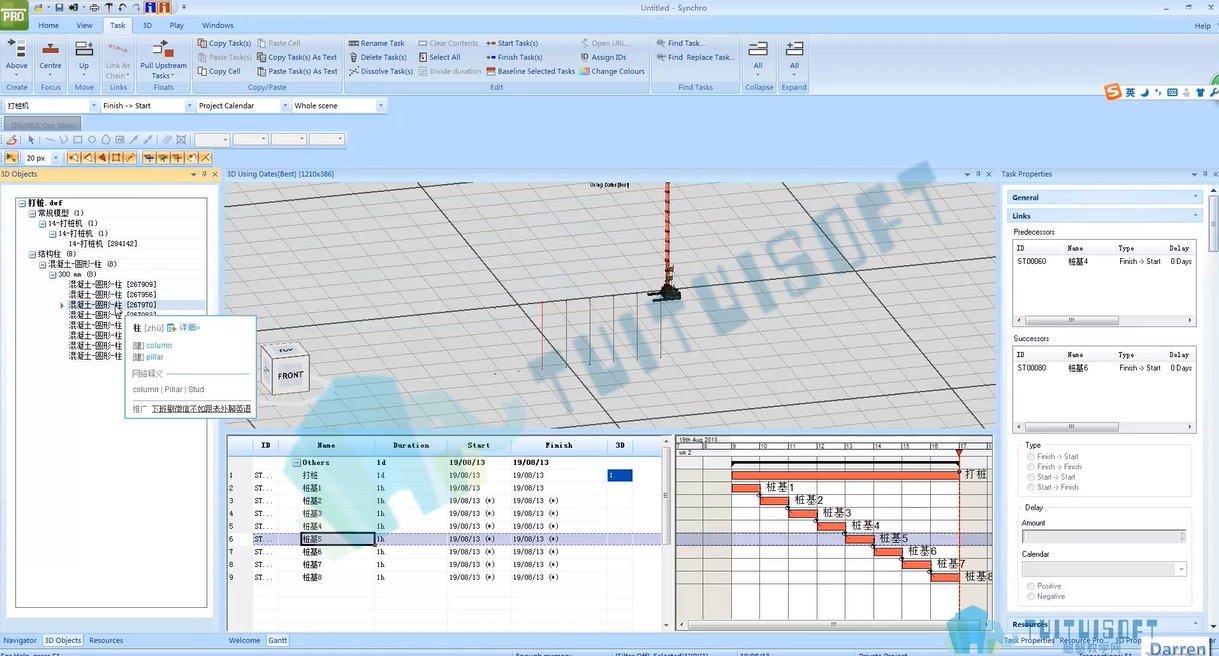Screen dimensions: 1219x656
Task: Open the Home ribbon tab
Action: coord(48,25)
